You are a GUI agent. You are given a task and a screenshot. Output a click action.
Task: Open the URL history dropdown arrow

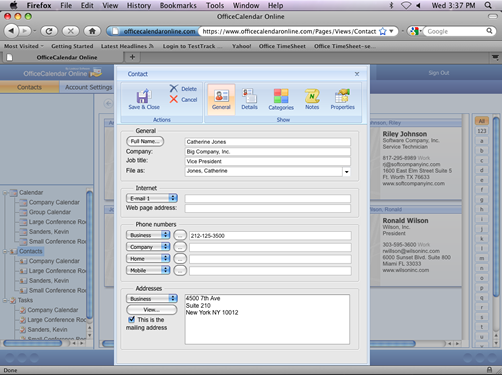click(x=391, y=31)
